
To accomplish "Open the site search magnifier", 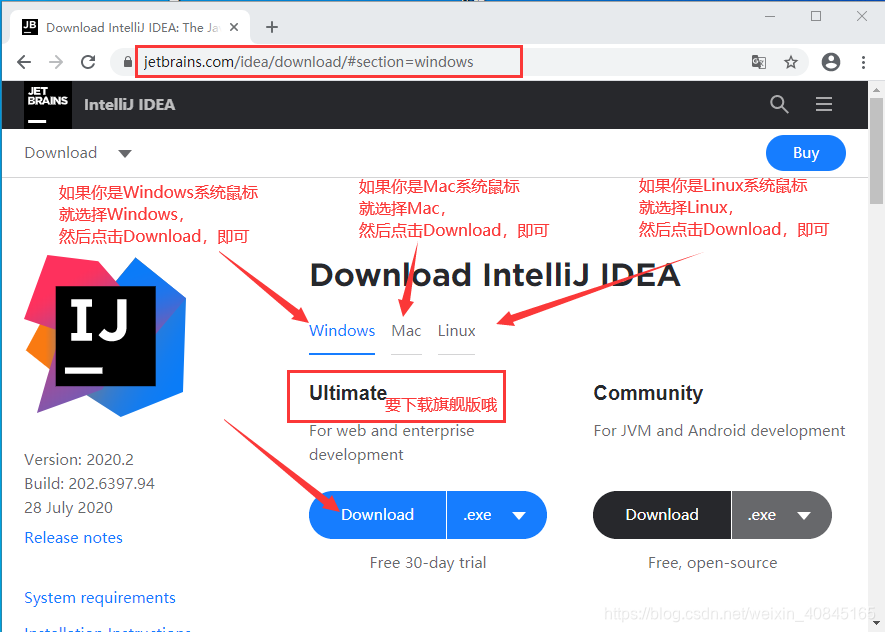I will point(779,104).
